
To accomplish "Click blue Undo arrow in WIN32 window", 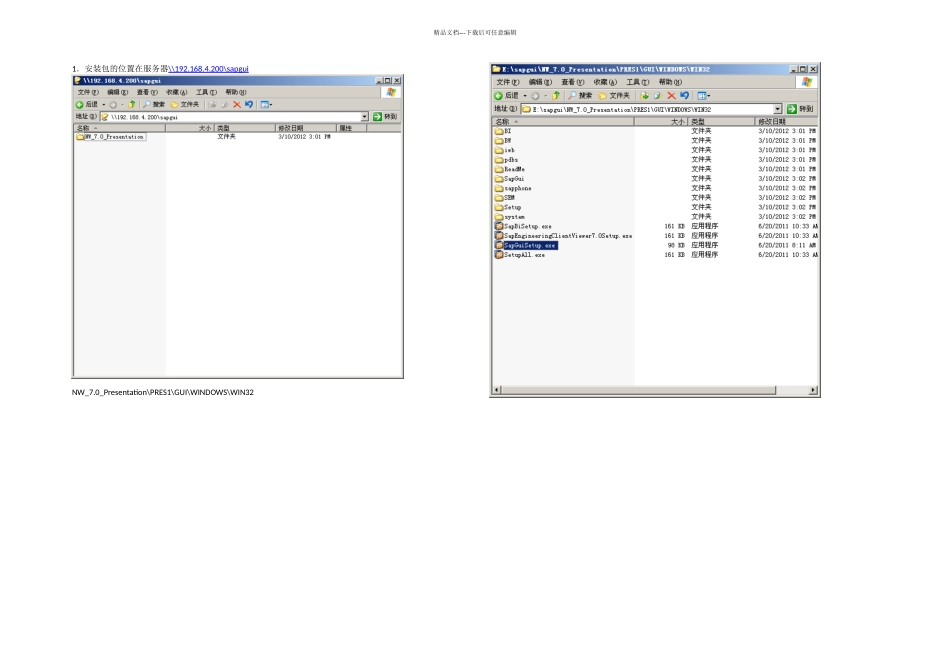I will tap(685, 95).
